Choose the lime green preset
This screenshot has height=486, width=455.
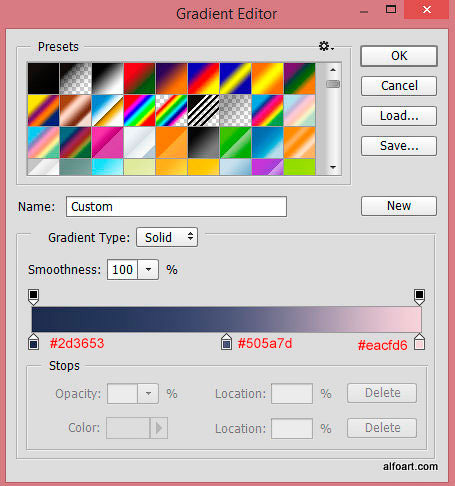(x=299, y=167)
